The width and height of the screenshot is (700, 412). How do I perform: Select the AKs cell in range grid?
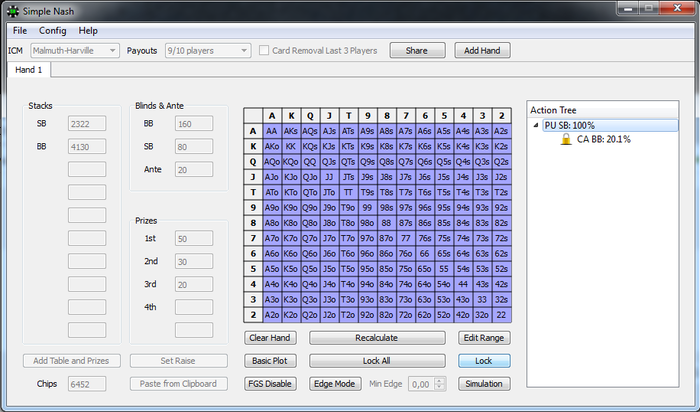(291, 131)
